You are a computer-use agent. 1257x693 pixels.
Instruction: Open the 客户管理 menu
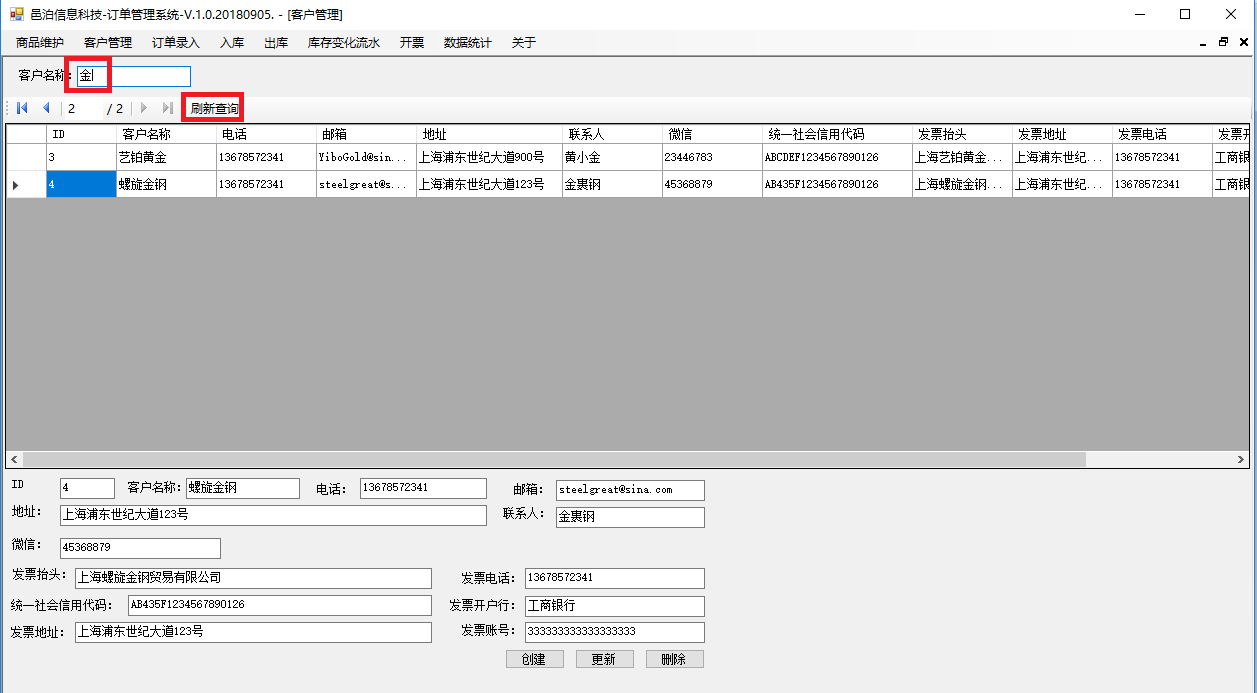click(108, 43)
